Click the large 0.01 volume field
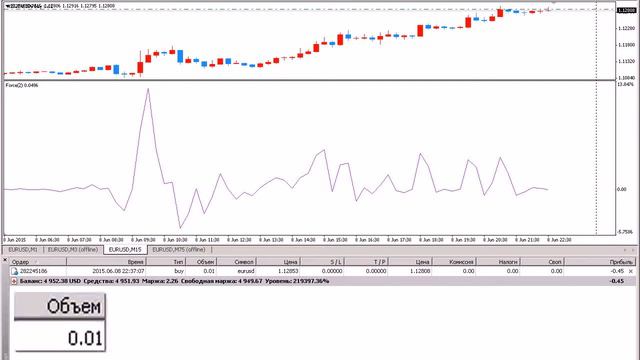This screenshot has width=640, height=360. 60,337
